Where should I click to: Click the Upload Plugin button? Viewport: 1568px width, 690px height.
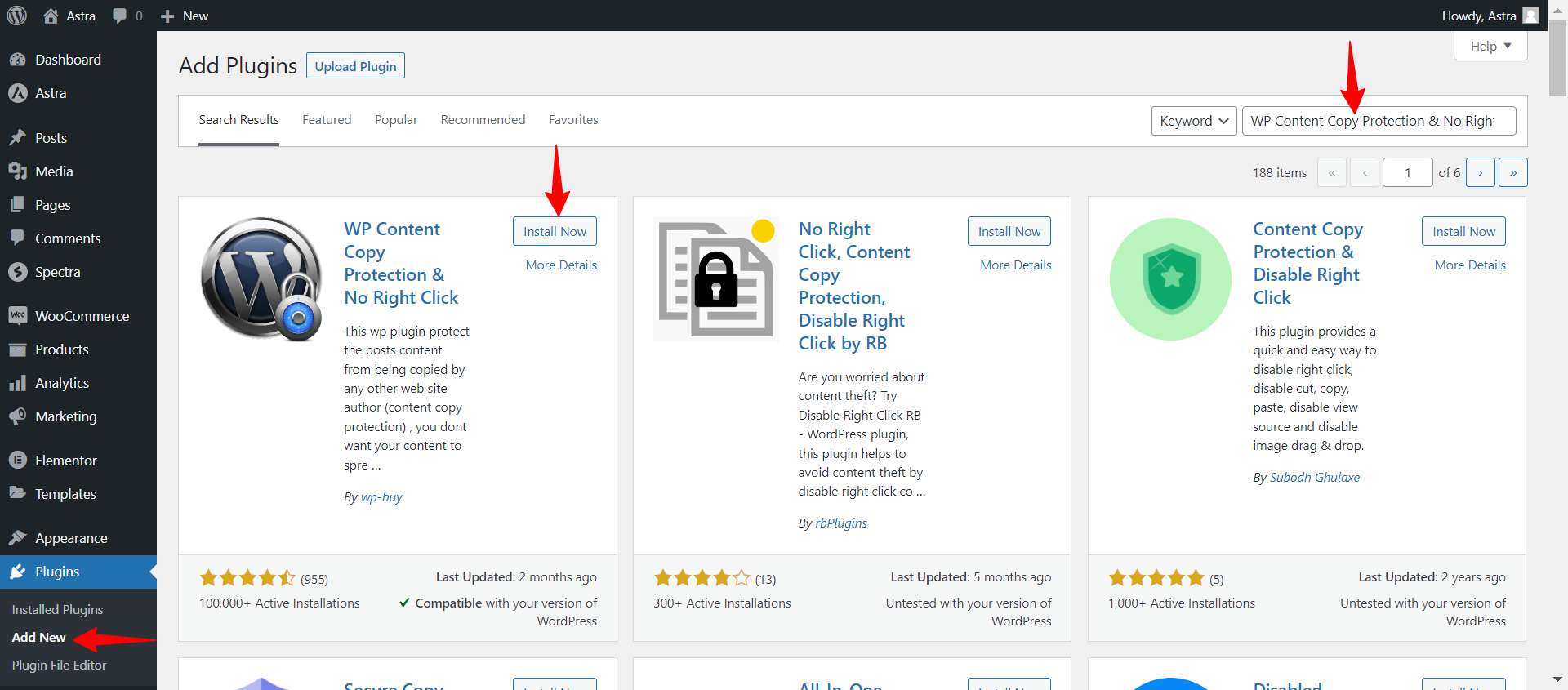(355, 66)
